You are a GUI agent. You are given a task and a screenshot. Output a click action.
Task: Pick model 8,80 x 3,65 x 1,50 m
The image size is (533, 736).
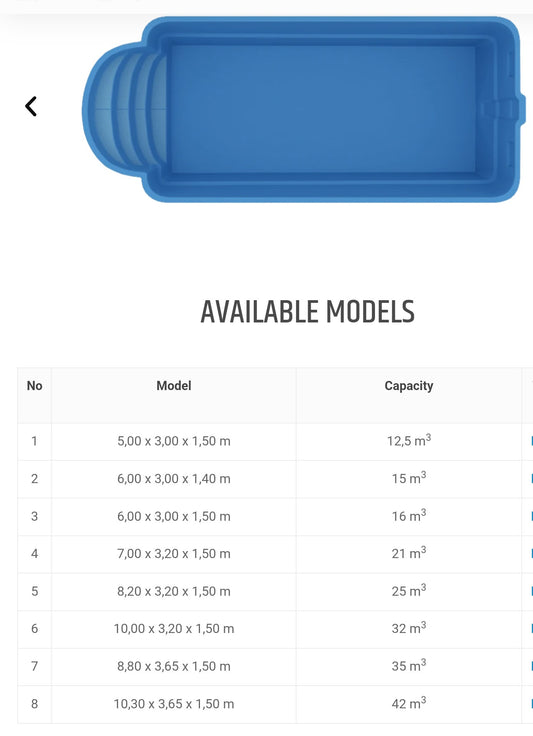click(x=174, y=667)
